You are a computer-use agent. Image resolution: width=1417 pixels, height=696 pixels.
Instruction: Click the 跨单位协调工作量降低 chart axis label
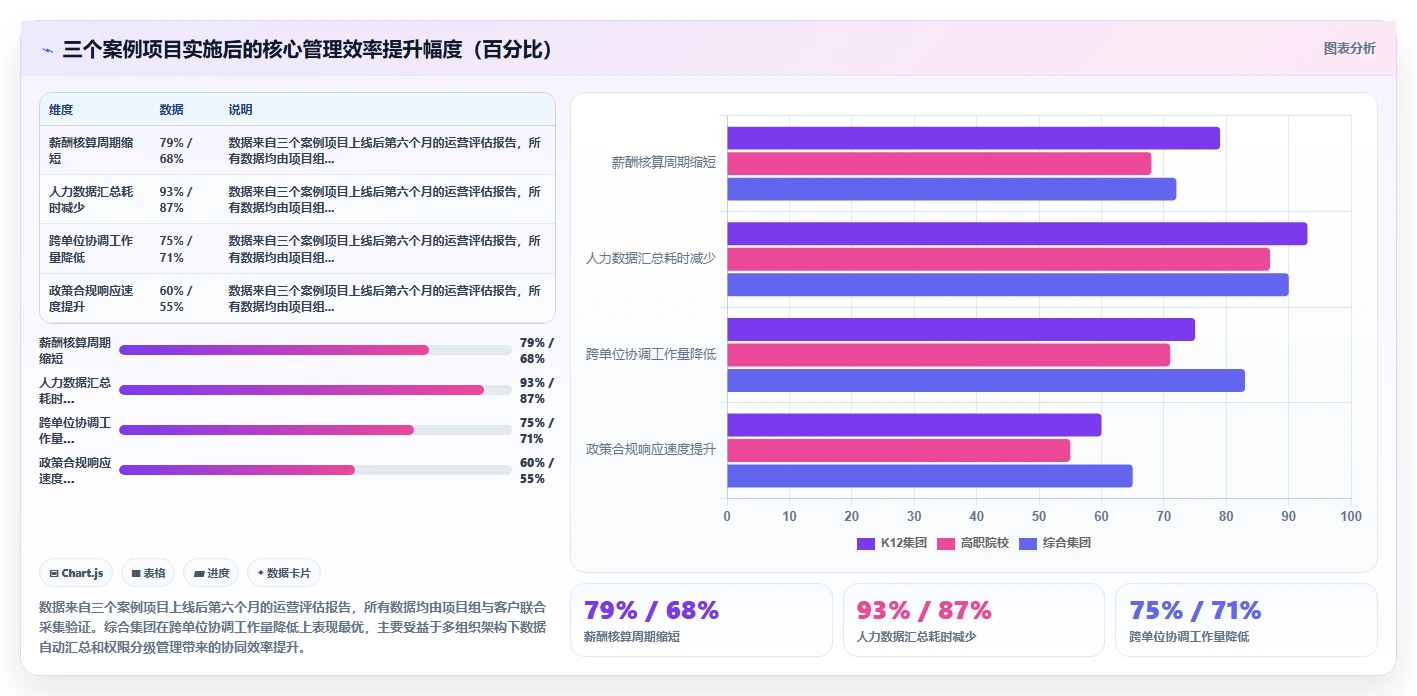[x=651, y=354]
